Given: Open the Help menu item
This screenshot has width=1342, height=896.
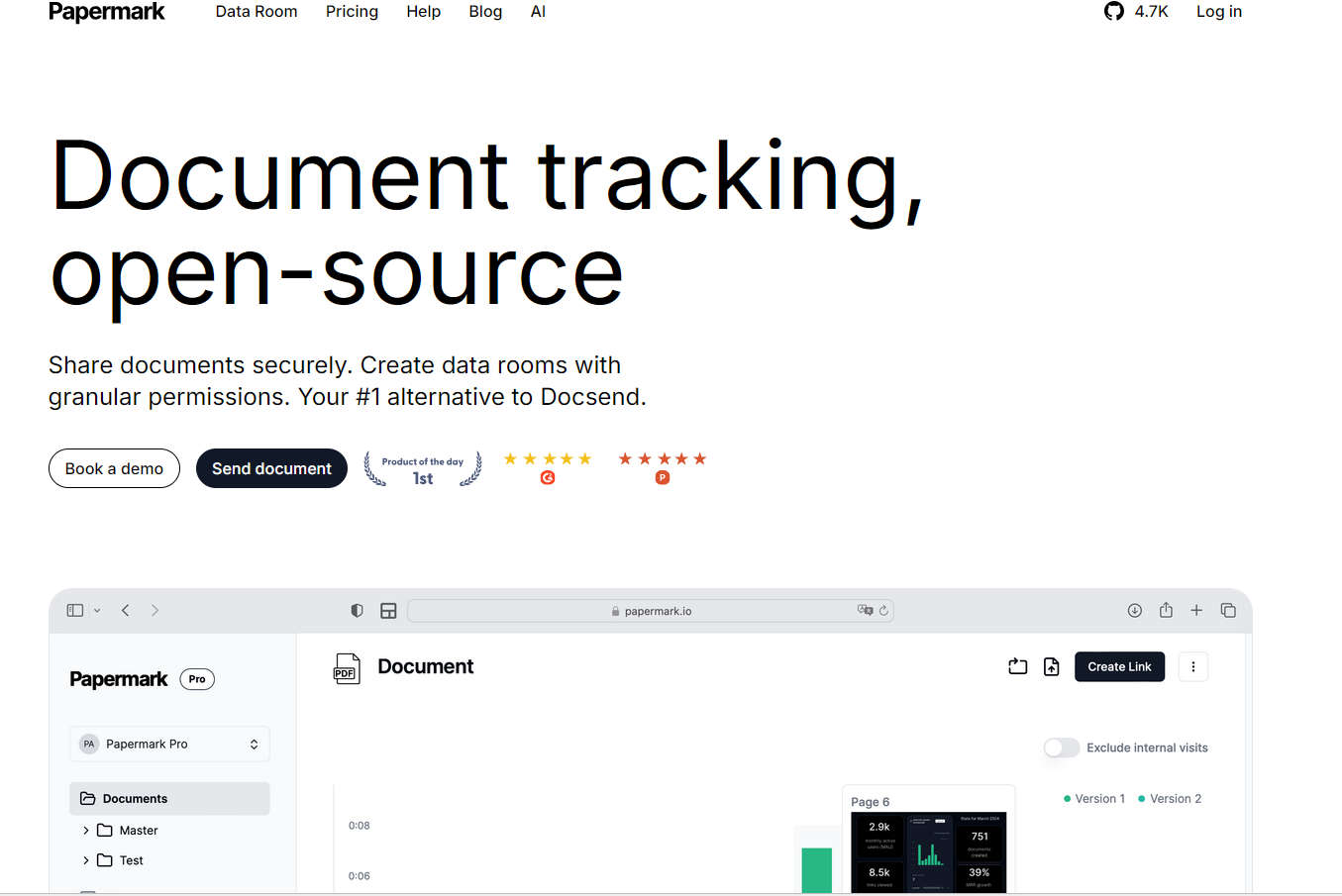Looking at the screenshot, I should [x=423, y=12].
